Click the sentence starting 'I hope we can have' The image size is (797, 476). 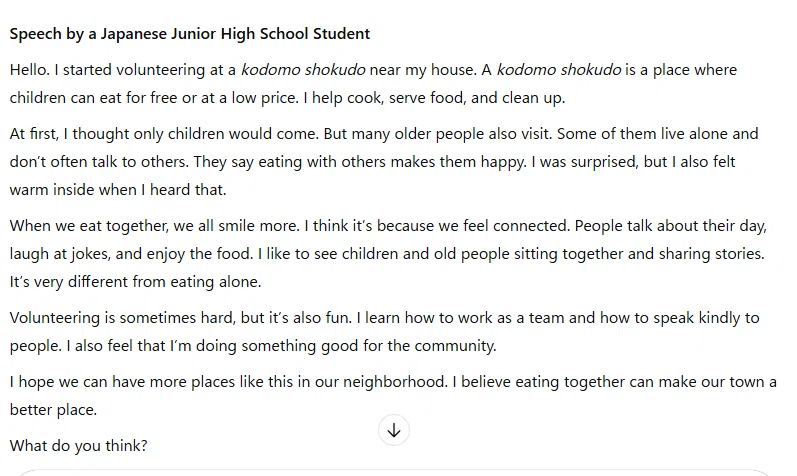[x=229, y=382]
